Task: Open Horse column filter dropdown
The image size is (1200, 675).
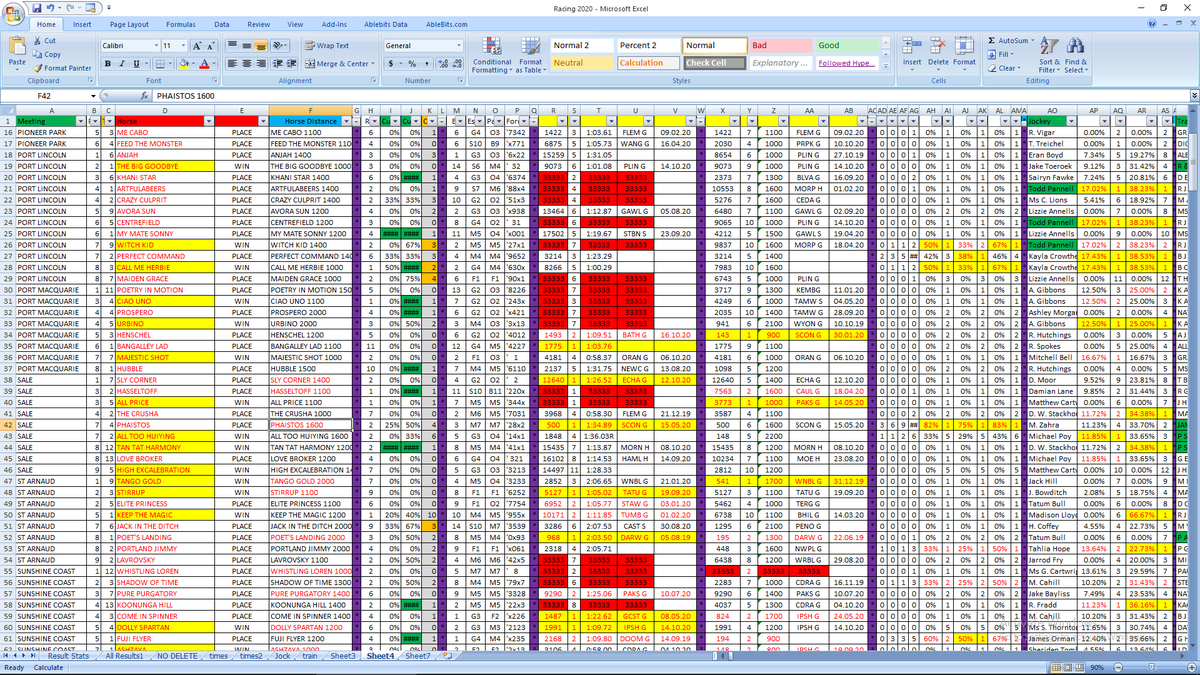Action: click(209, 121)
